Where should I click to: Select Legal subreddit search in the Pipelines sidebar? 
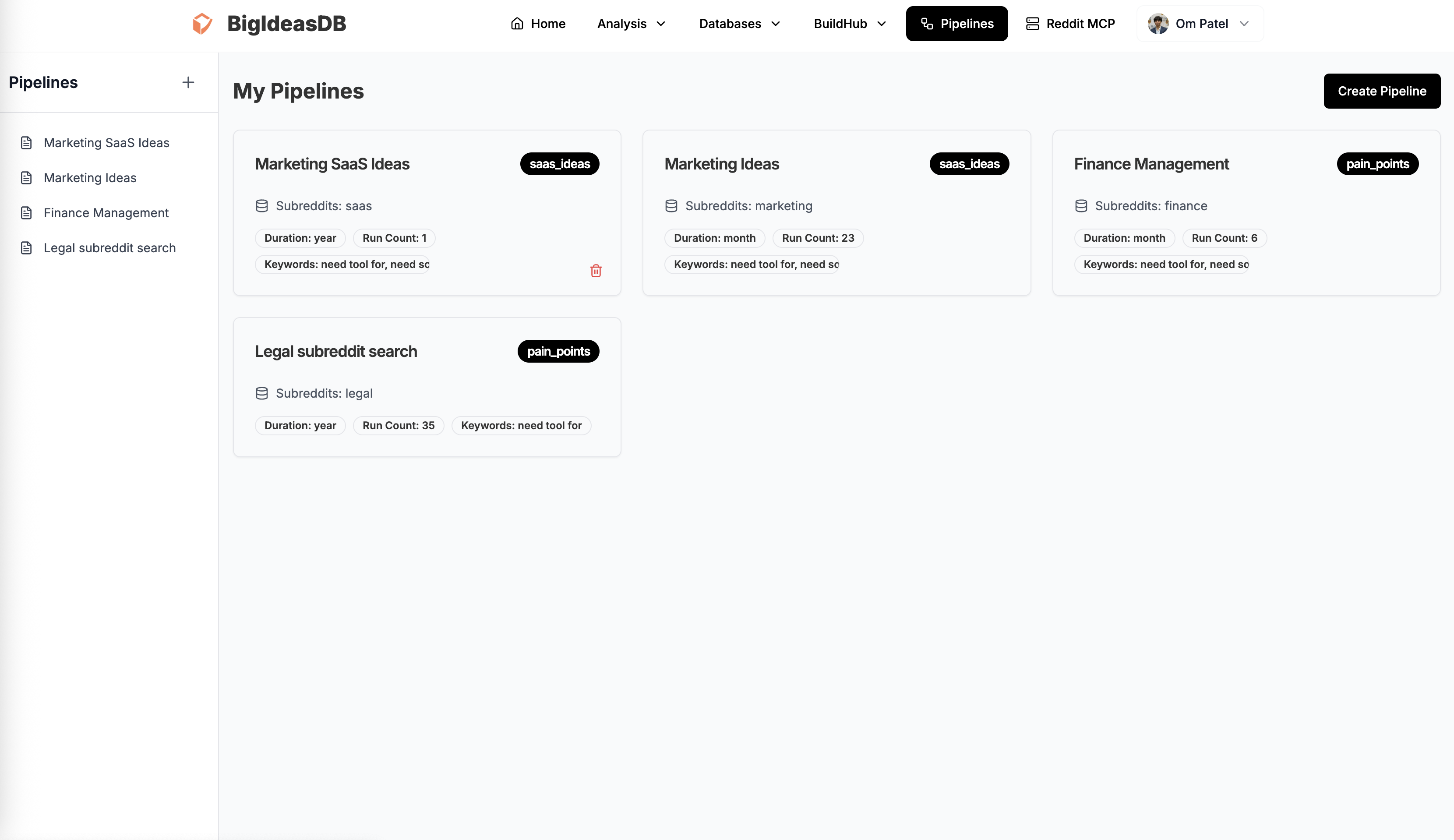[x=109, y=247]
